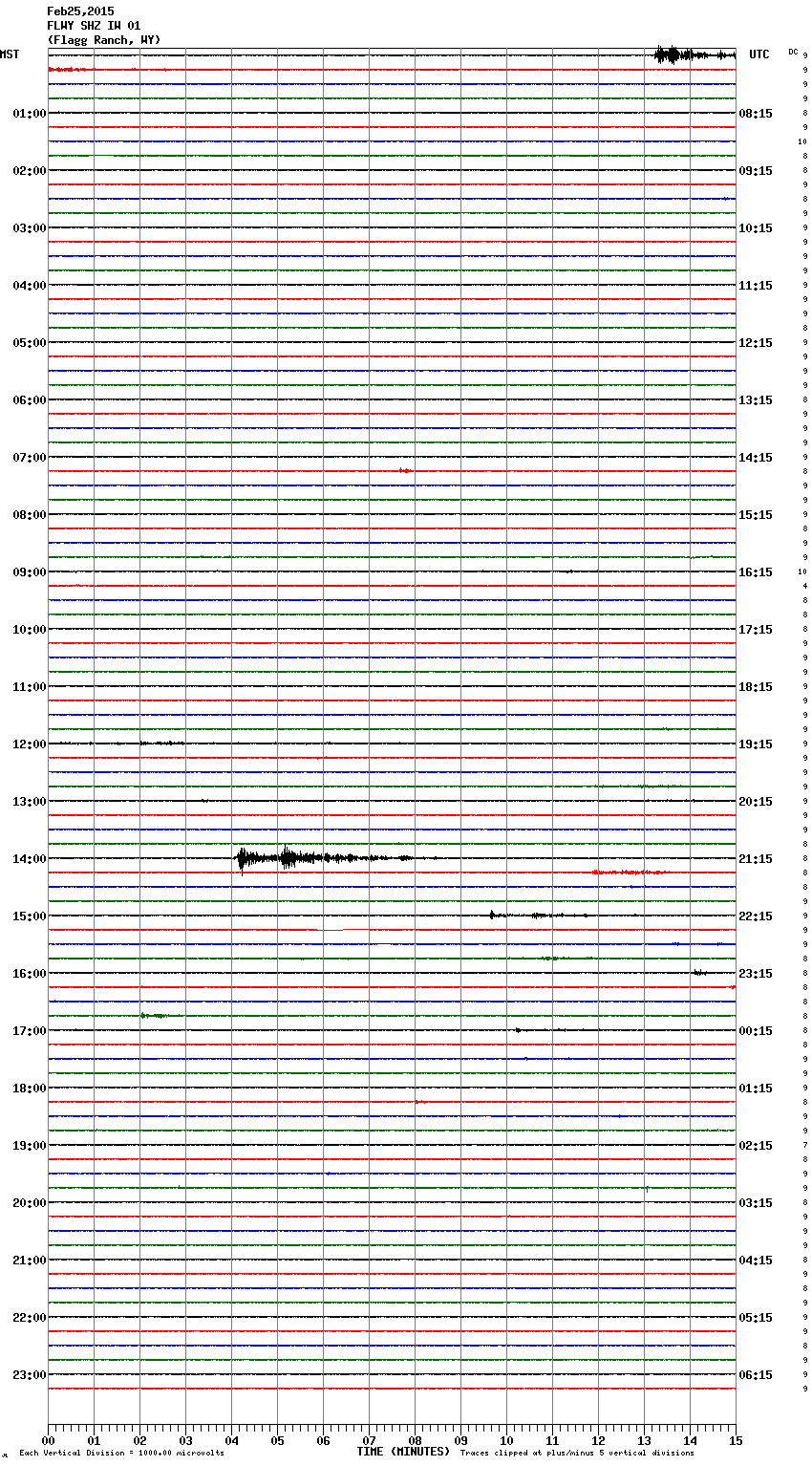Viewport: 812px width, 1466px height.
Task: Click the traces clipped footnote
Action: 577,1453
